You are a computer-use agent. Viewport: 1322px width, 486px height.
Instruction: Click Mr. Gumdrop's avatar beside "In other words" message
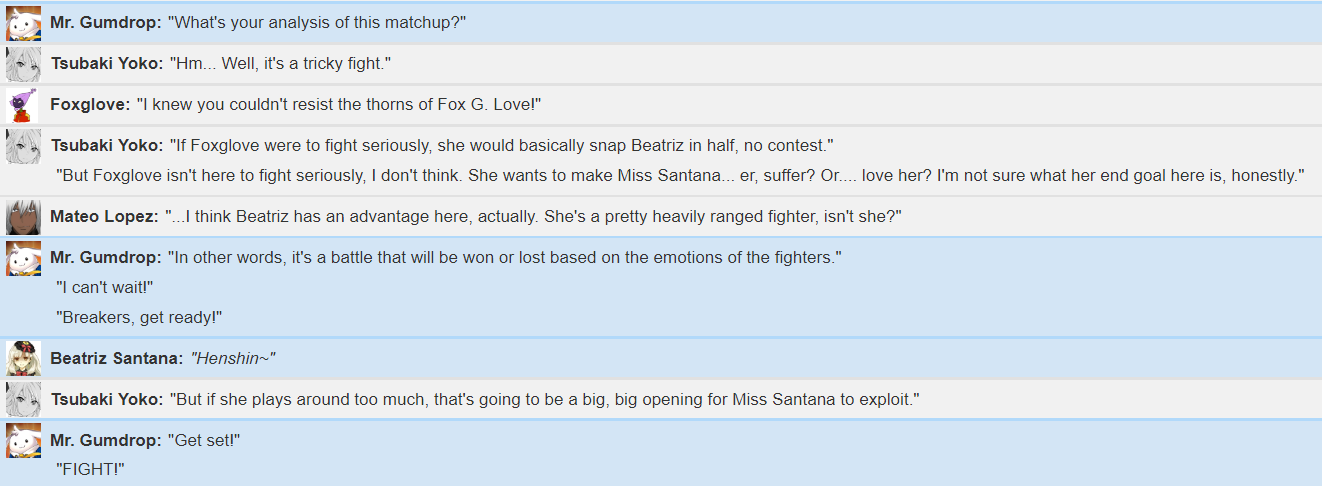24,258
